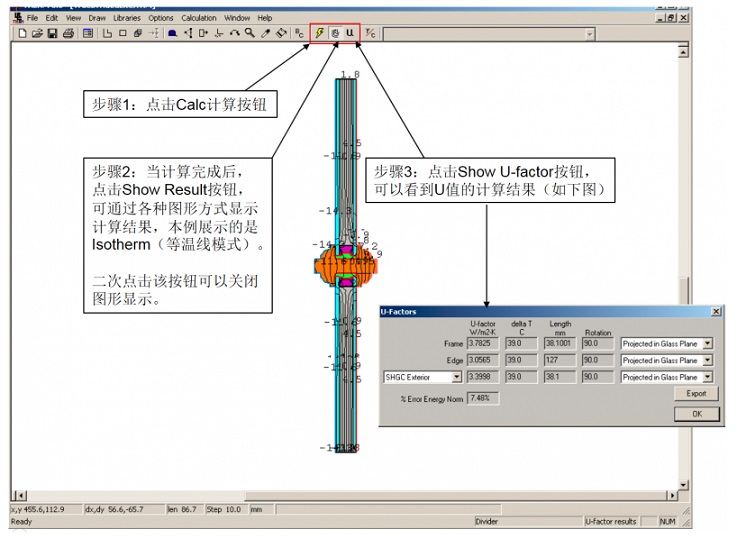Open a file with the folder icon
This screenshot has height=539, width=737.
click(x=37, y=33)
